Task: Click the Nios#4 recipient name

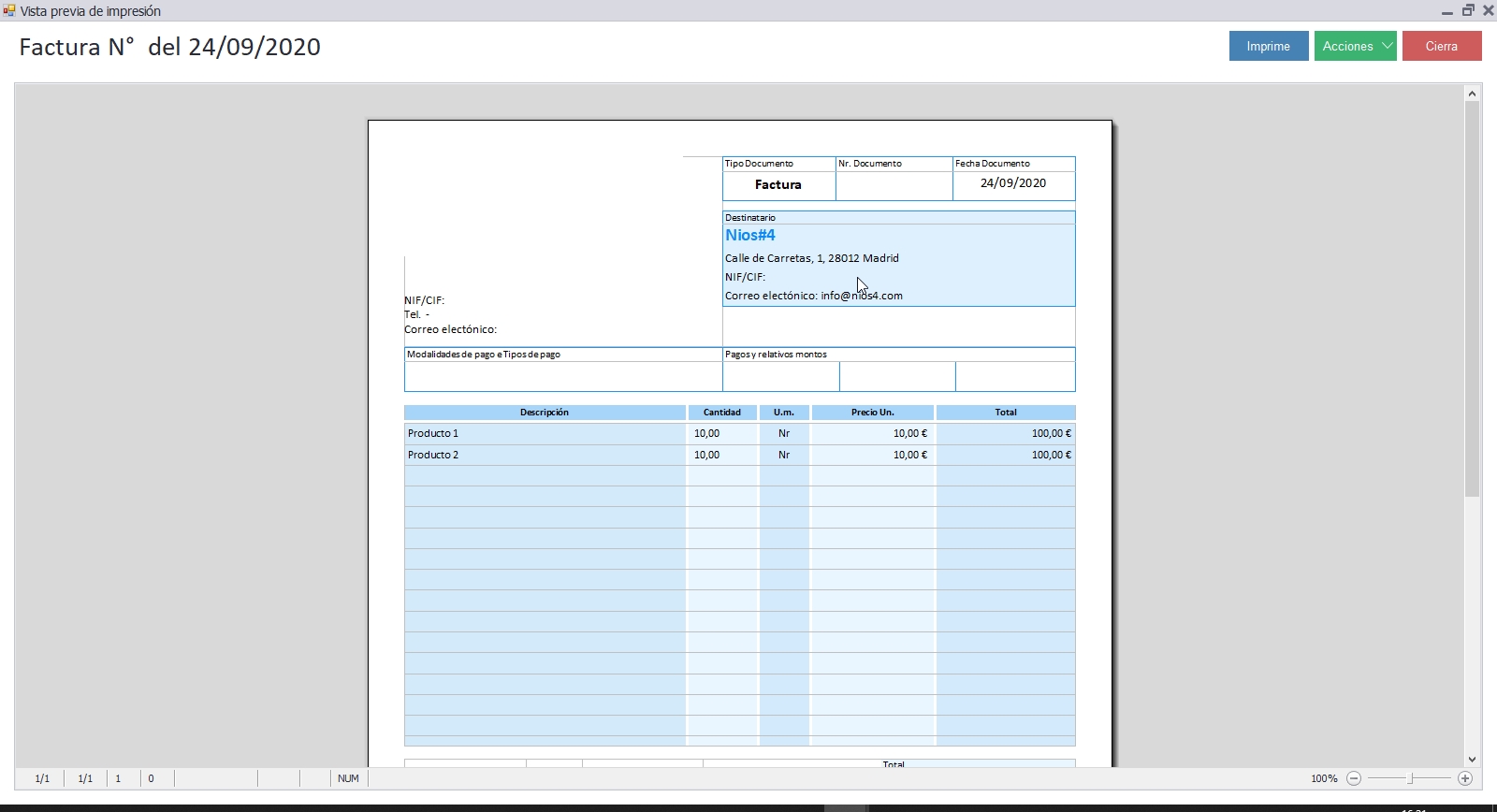Action: click(750, 236)
